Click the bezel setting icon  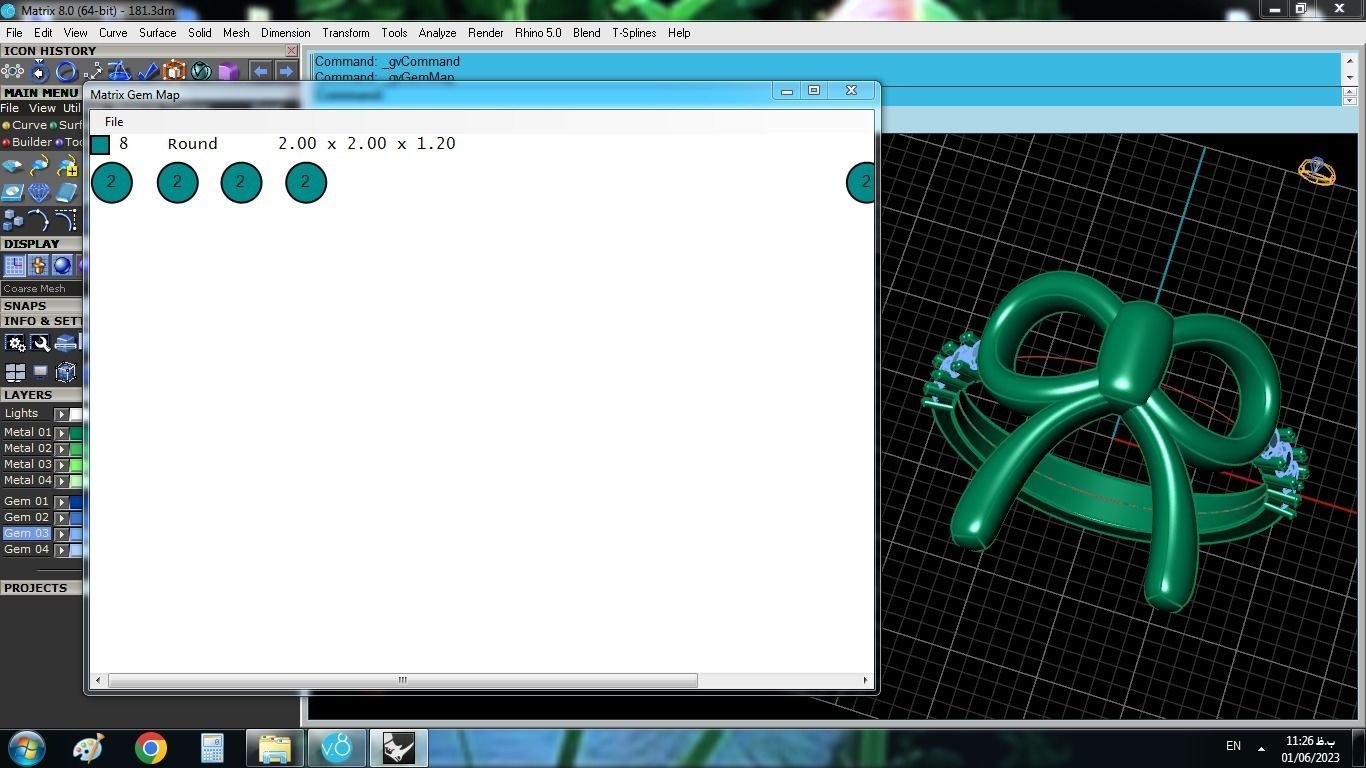click(13, 192)
